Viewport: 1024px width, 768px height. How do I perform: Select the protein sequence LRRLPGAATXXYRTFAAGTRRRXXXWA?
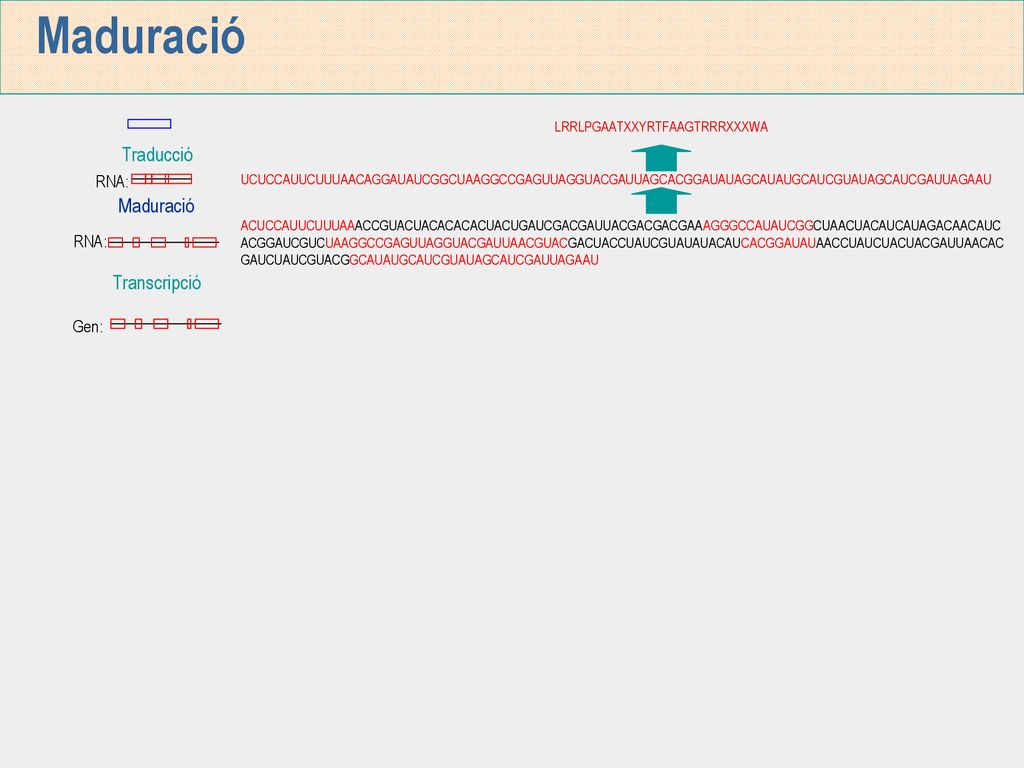coord(661,127)
